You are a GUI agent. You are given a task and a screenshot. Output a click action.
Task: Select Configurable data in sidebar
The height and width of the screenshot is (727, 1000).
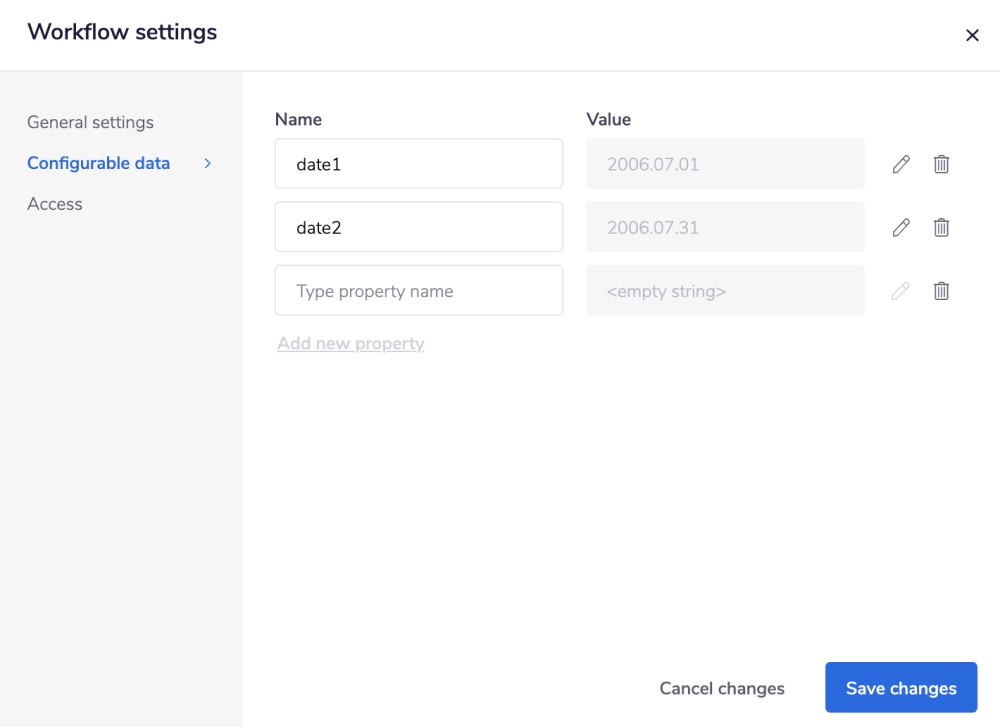point(98,163)
